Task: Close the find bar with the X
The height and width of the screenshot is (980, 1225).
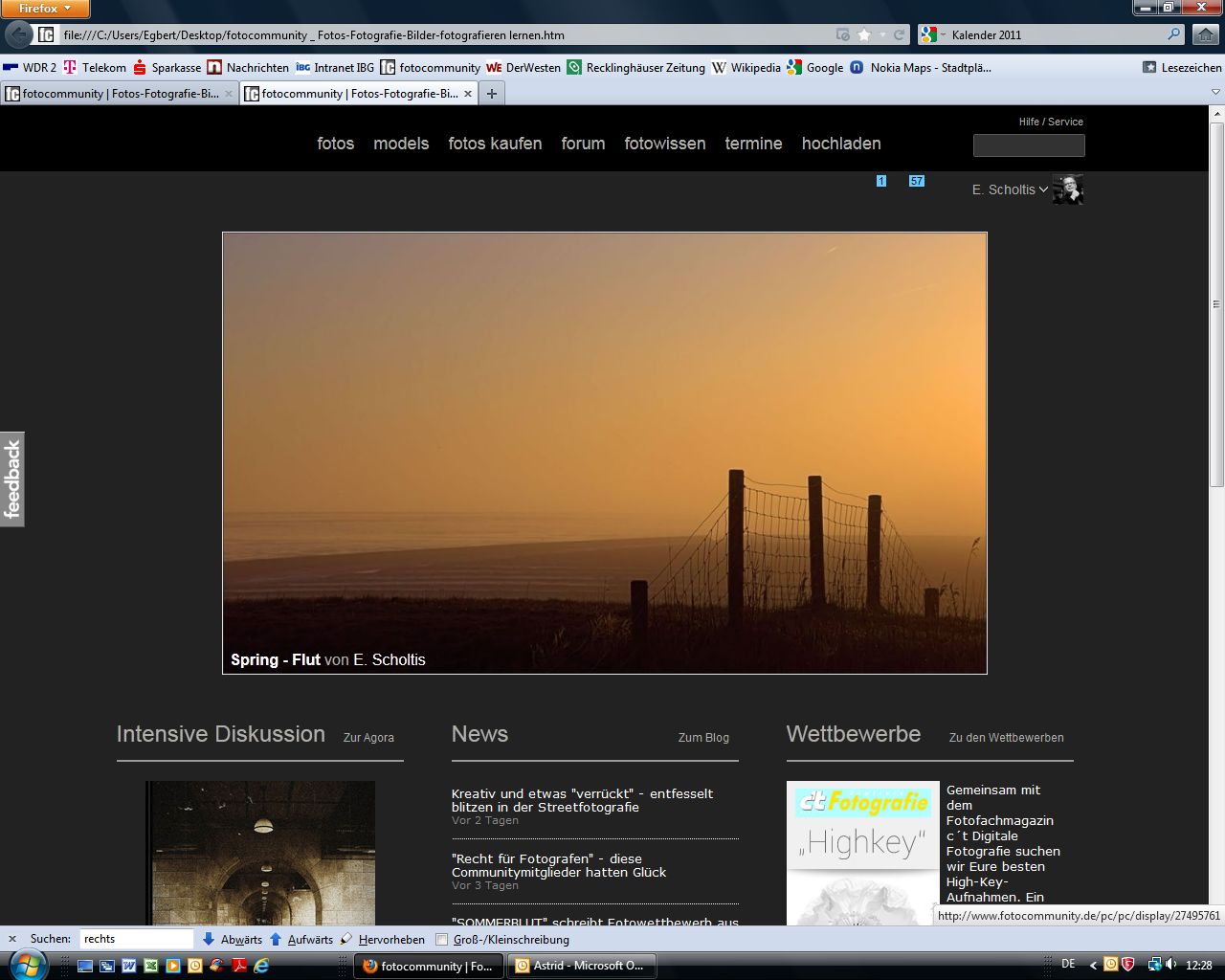Action: click(x=12, y=939)
